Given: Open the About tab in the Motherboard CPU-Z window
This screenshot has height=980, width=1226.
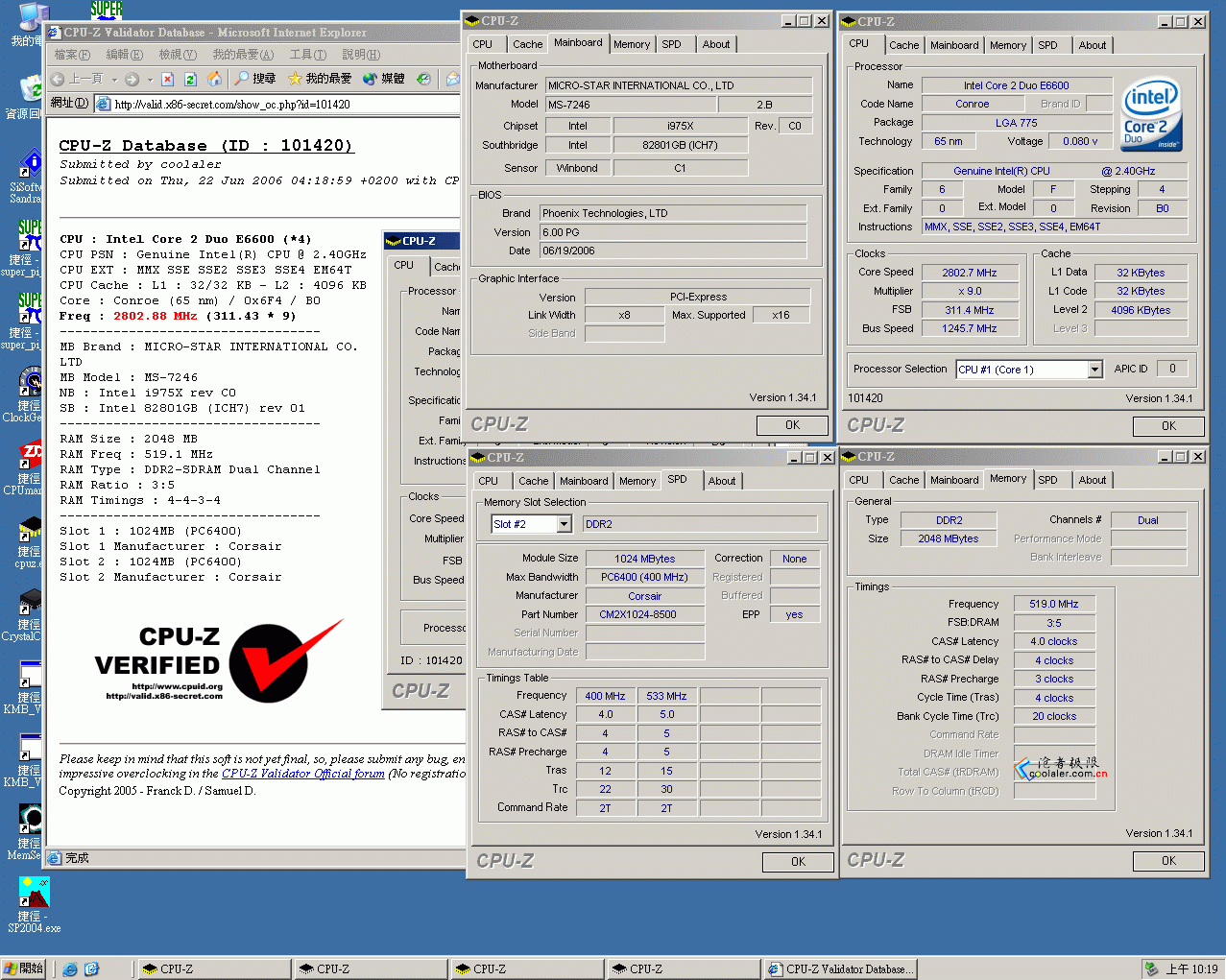Looking at the screenshot, I should click(716, 44).
